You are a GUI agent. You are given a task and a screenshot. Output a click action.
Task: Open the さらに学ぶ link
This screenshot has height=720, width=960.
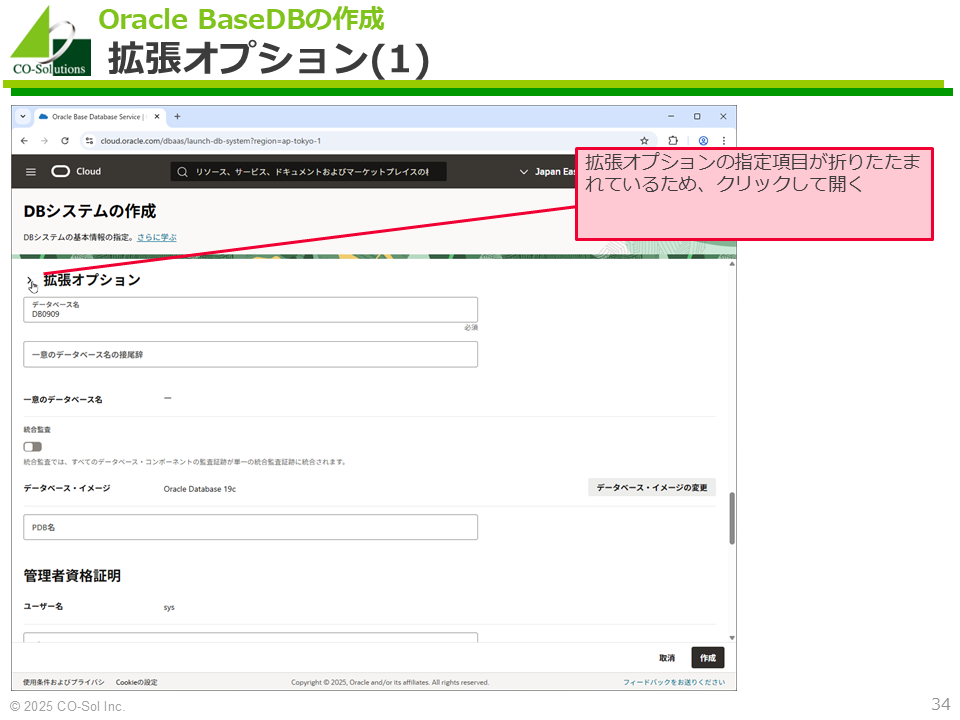click(x=157, y=238)
